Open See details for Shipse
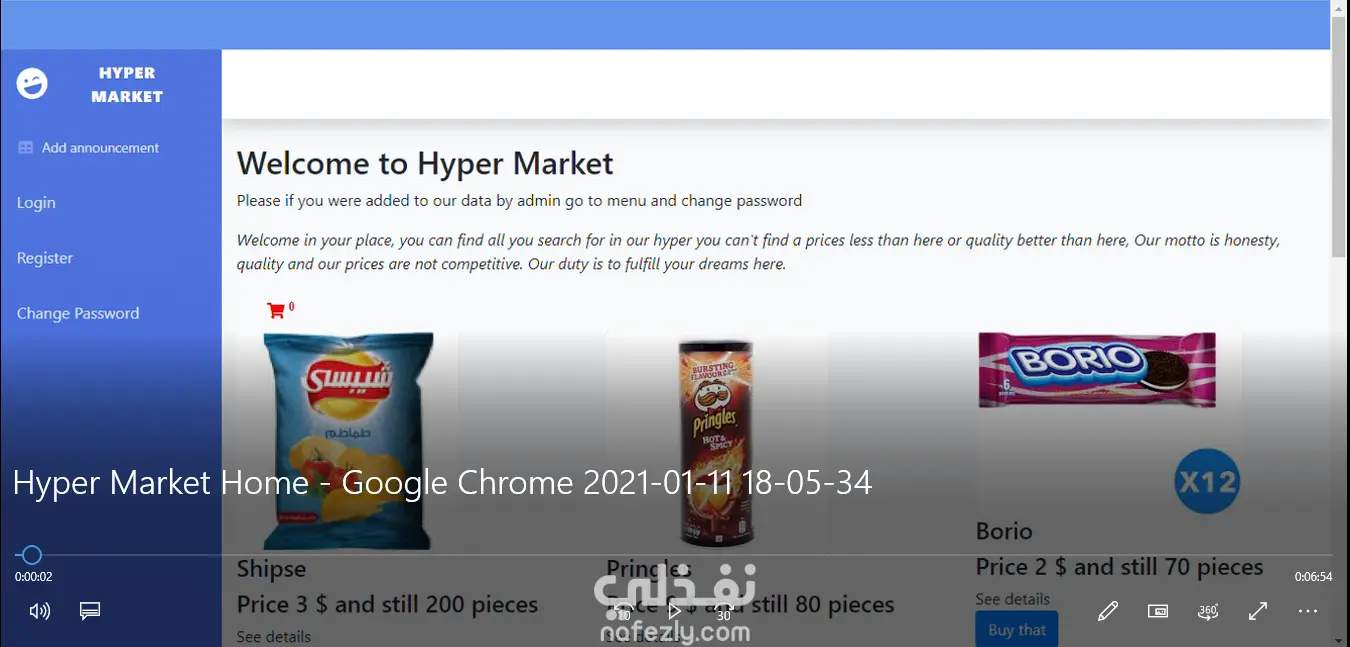Image resolution: width=1350 pixels, height=647 pixels. (274, 637)
